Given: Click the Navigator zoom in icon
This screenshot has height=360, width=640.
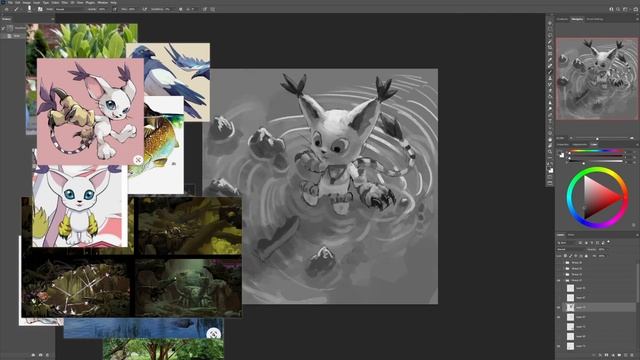Looking at the screenshot, I should tap(632, 138).
